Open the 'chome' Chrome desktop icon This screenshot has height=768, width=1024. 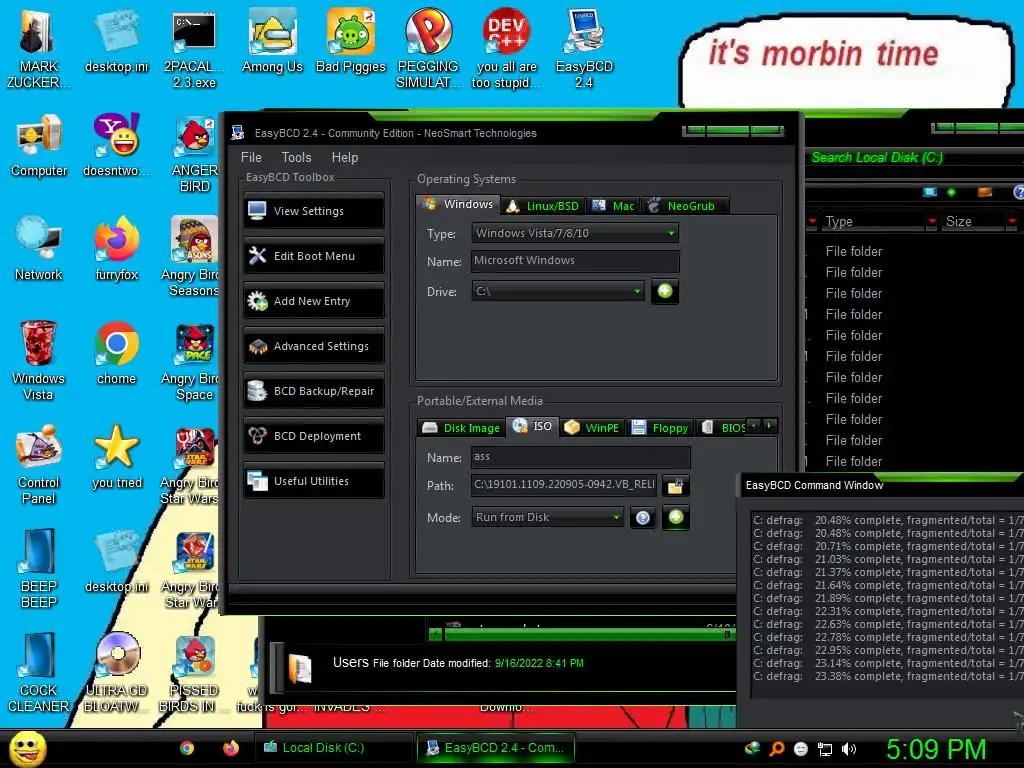coord(116,353)
